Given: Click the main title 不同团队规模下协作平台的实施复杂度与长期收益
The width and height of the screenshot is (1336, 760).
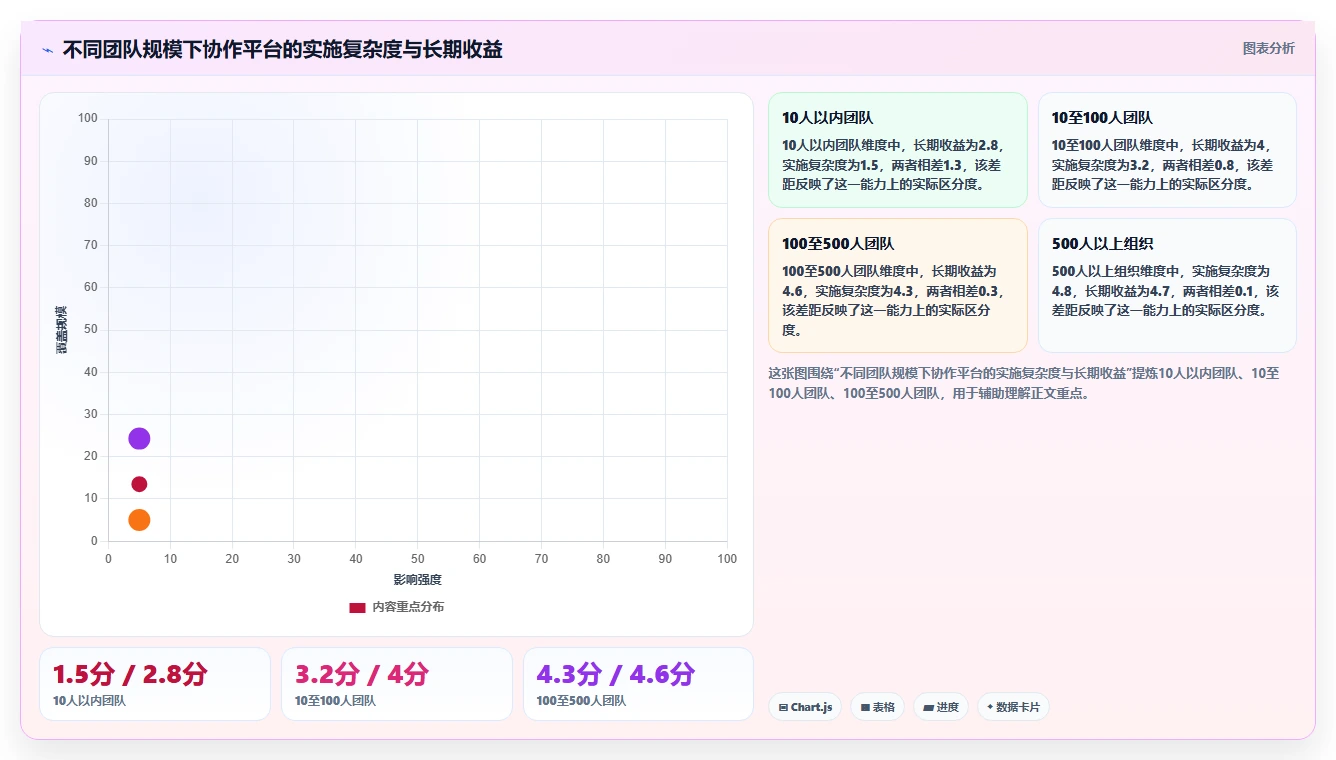Looking at the screenshot, I should tap(282, 49).
